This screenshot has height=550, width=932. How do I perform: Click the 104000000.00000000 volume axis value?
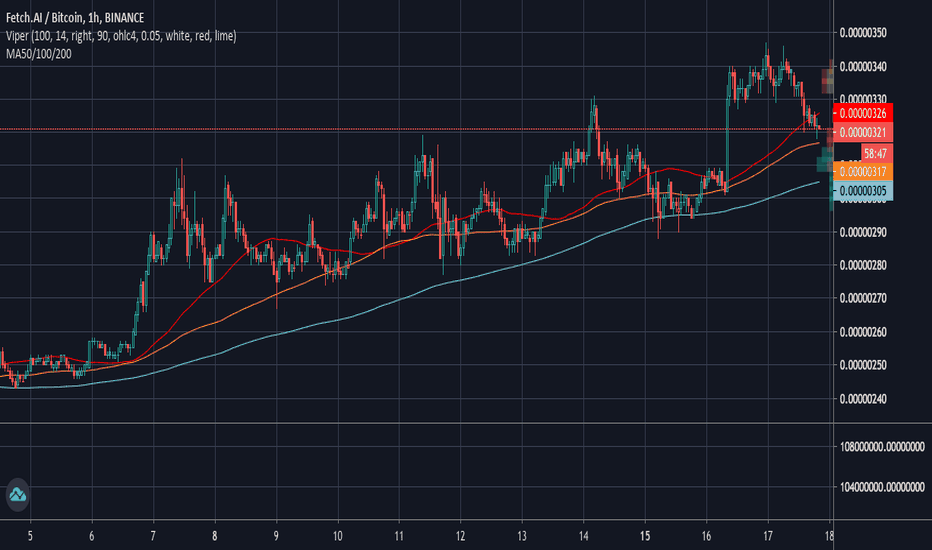[x=882, y=488]
